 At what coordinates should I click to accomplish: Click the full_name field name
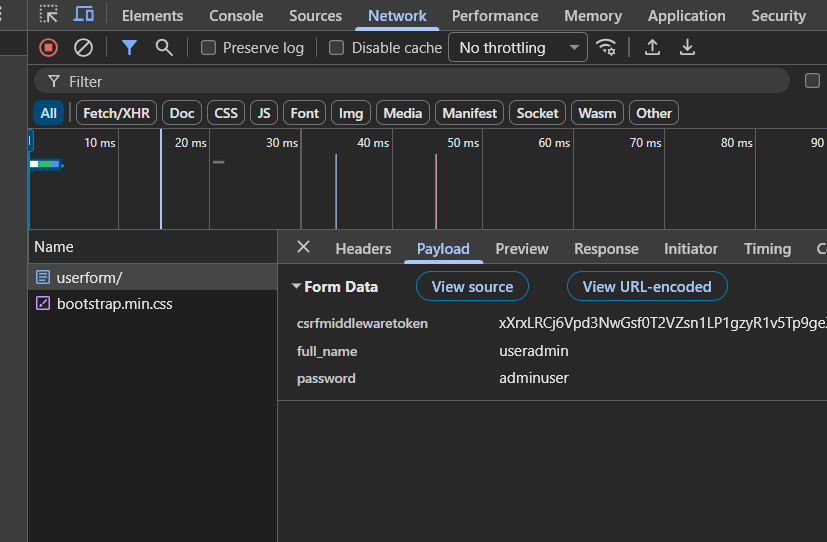(x=326, y=351)
